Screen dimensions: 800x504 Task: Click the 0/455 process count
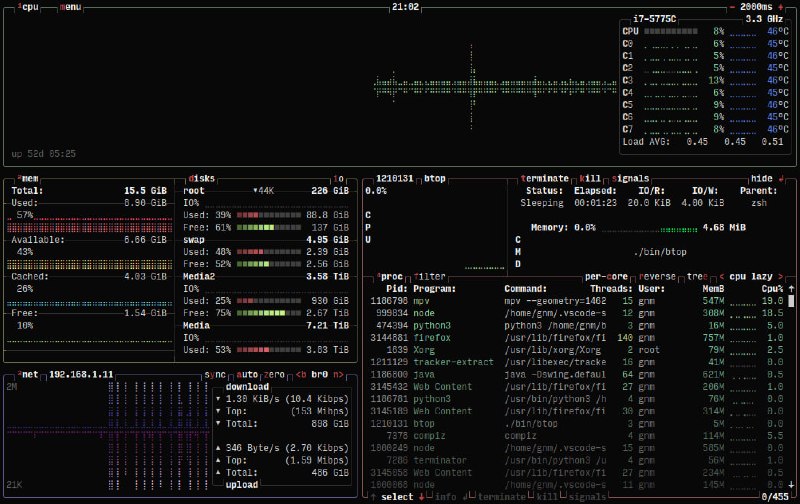(775, 497)
